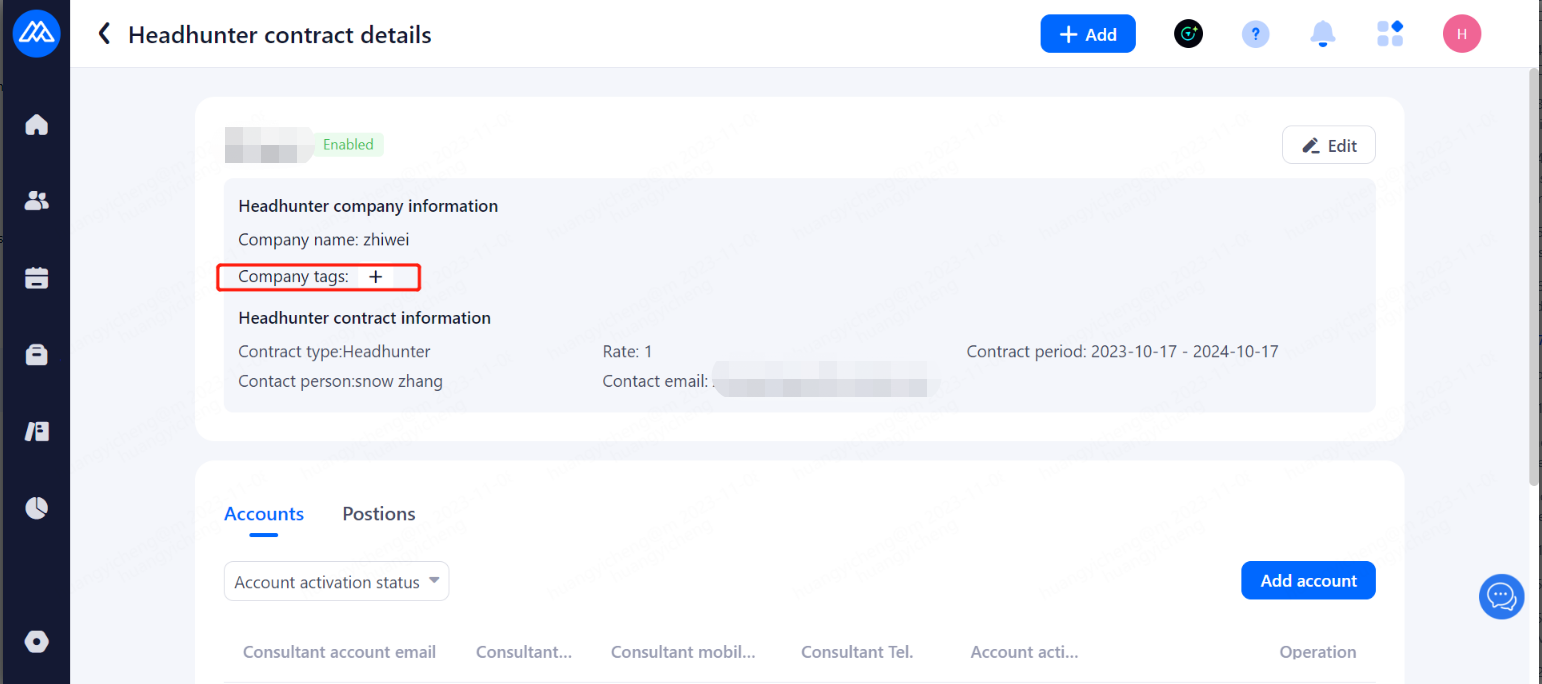Click the Add account button
Screen dimensions: 1542x684
pos(1308,581)
